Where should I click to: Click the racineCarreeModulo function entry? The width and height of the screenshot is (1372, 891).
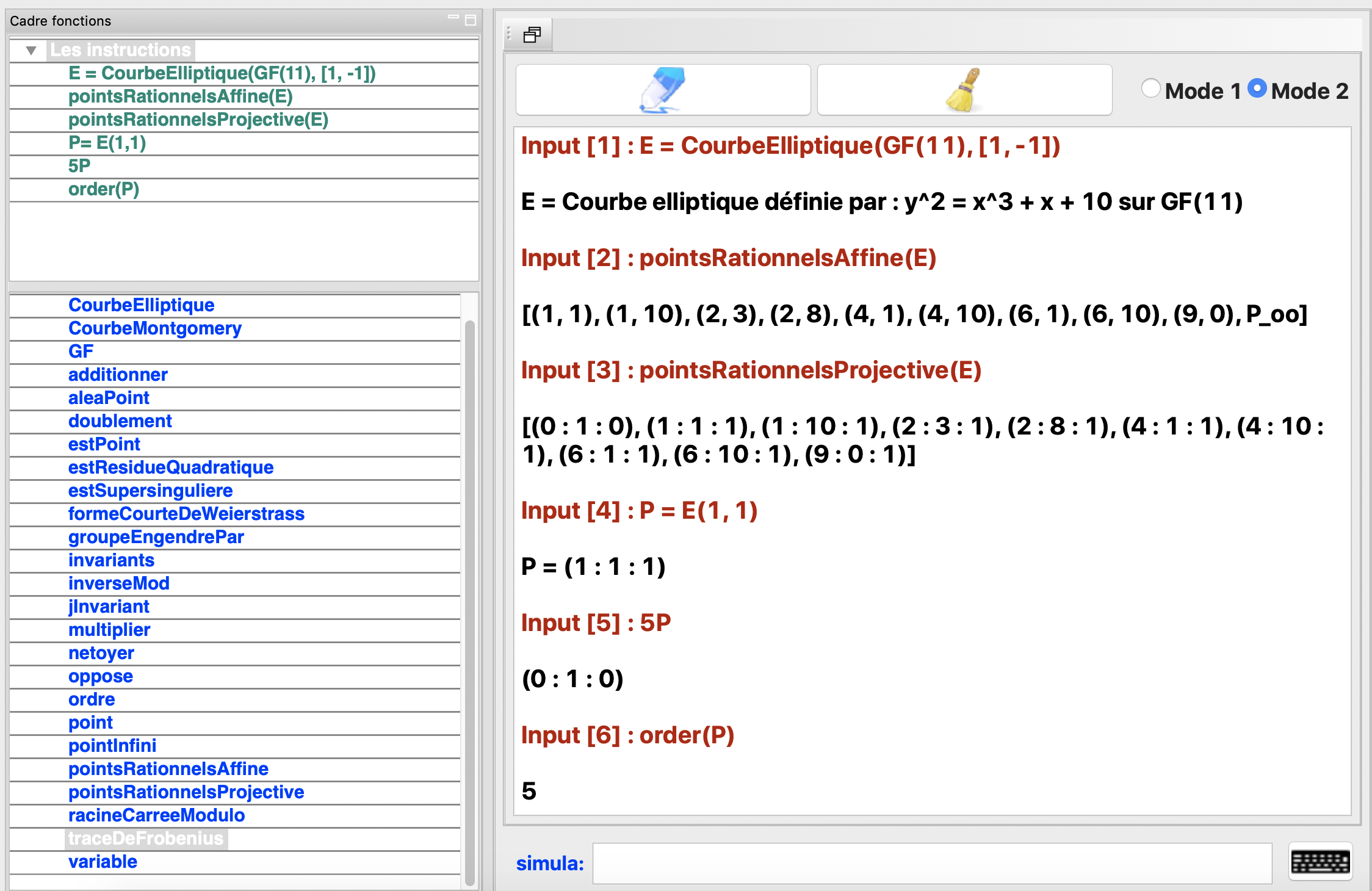pos(156,815)
